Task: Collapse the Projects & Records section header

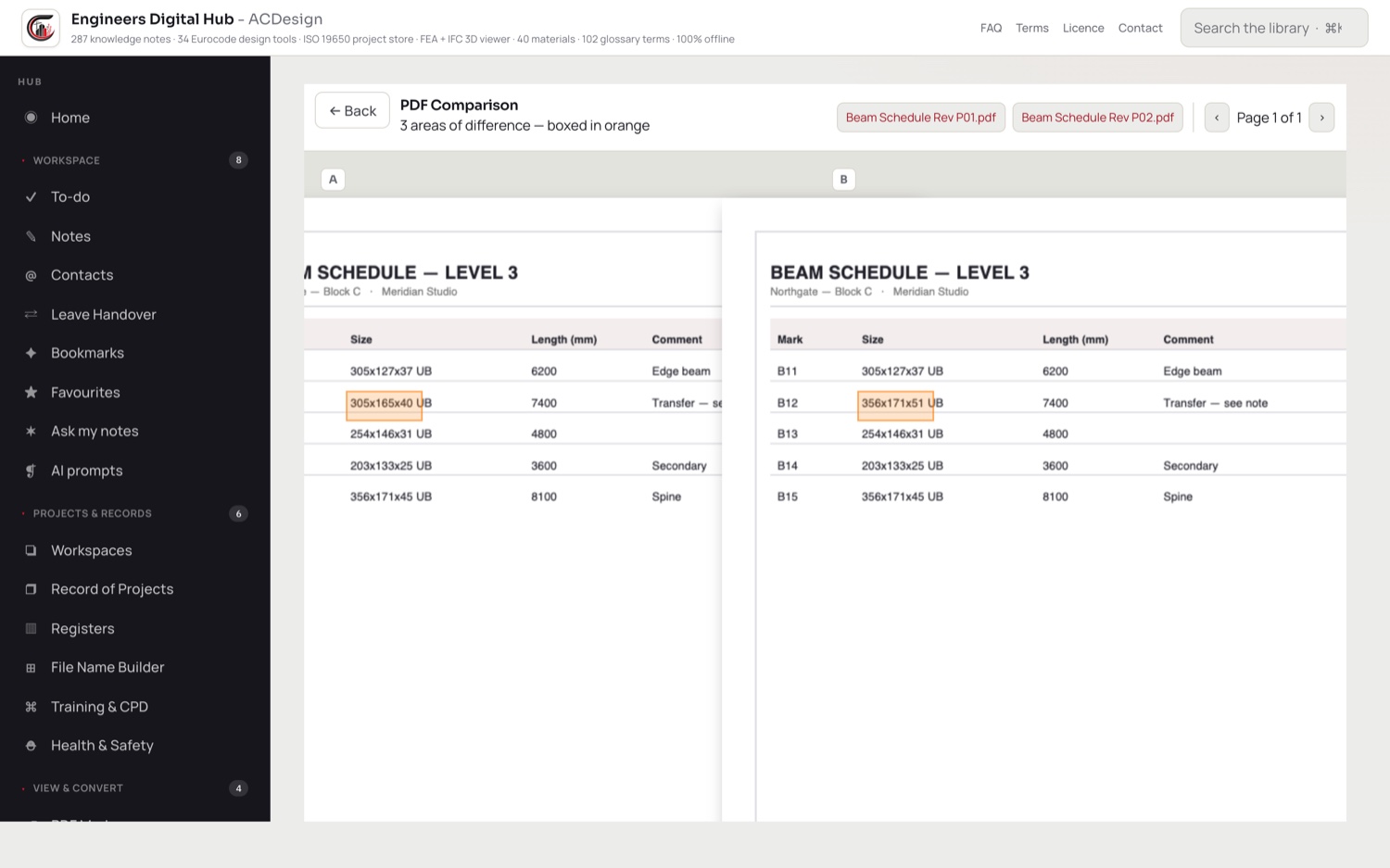Action: 93,513
